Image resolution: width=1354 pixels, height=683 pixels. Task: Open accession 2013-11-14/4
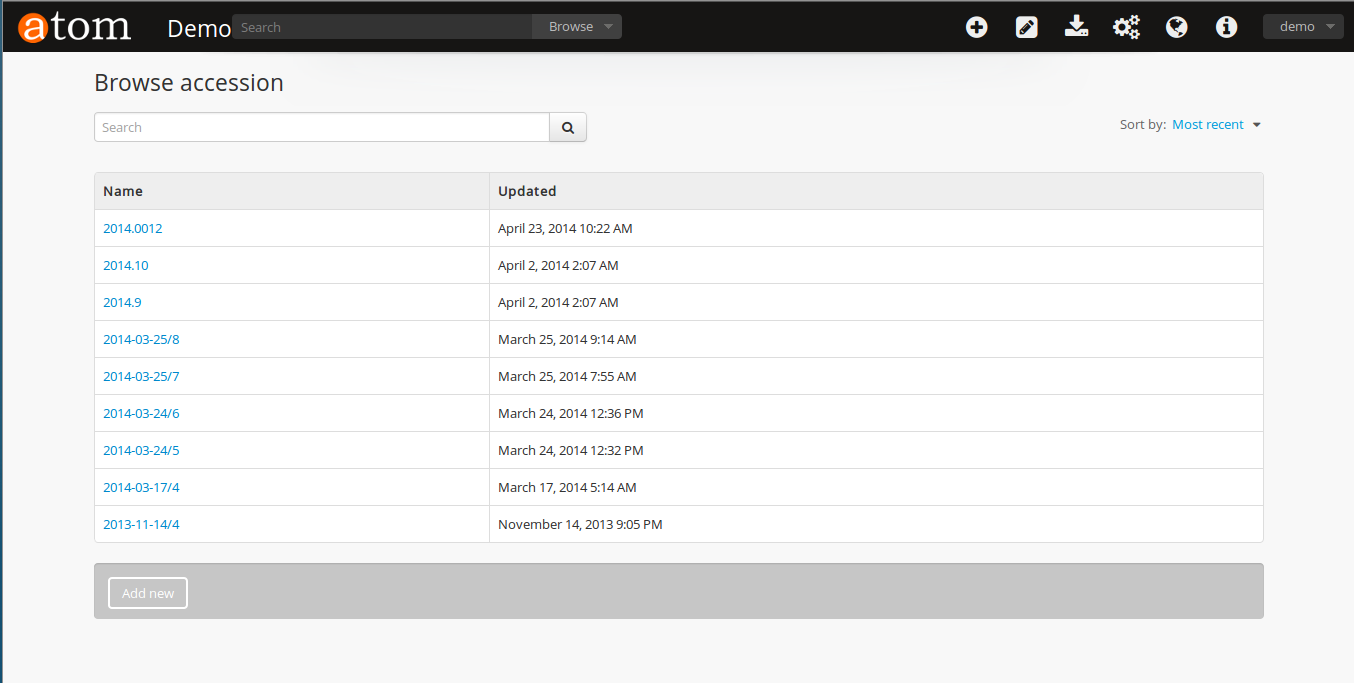(x=141, y=524)
